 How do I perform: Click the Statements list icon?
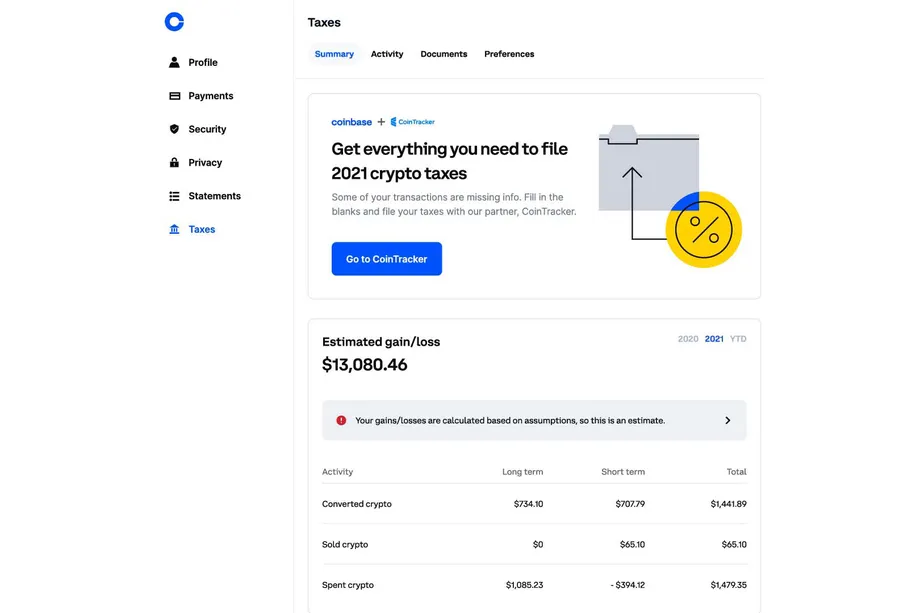click(174, 196)
